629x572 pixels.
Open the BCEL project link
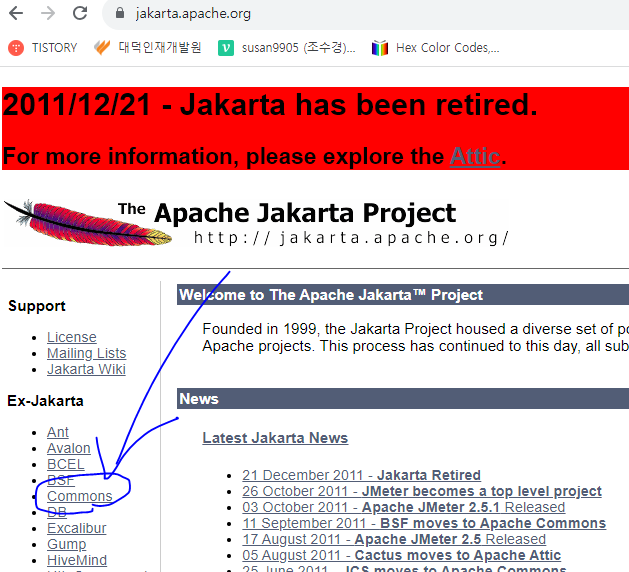click(x=65, y=464)
